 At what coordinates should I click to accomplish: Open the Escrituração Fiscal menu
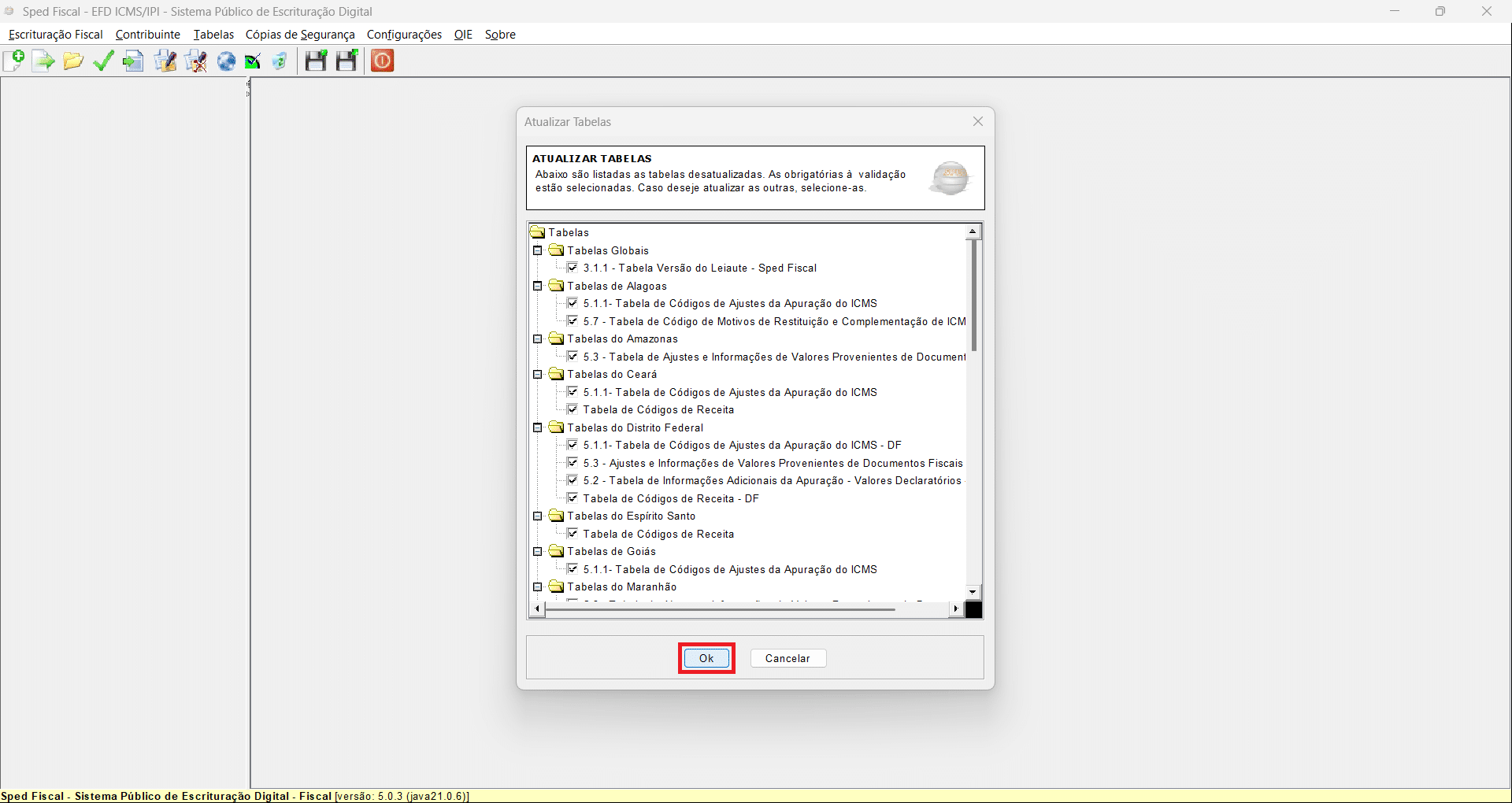[55, 35]
